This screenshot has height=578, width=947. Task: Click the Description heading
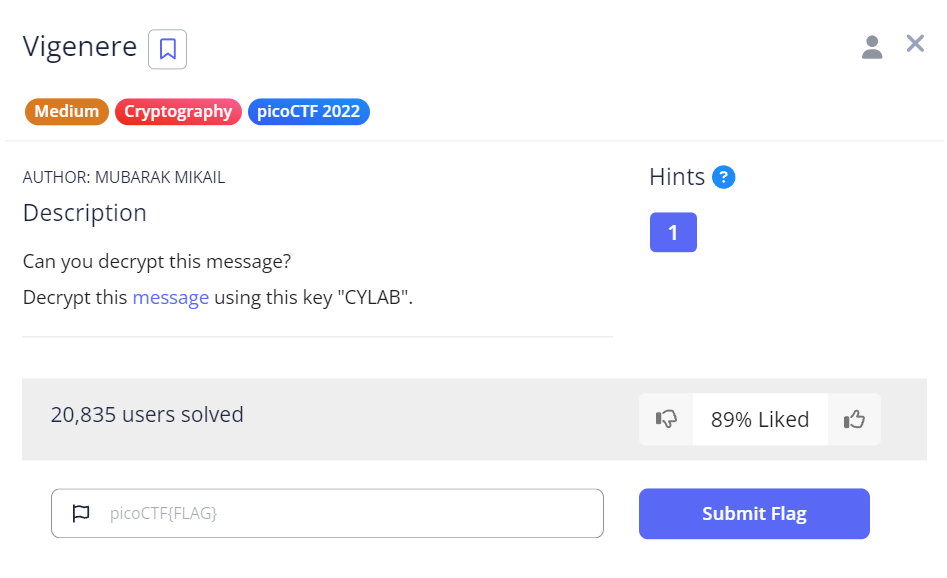[85, 213]
